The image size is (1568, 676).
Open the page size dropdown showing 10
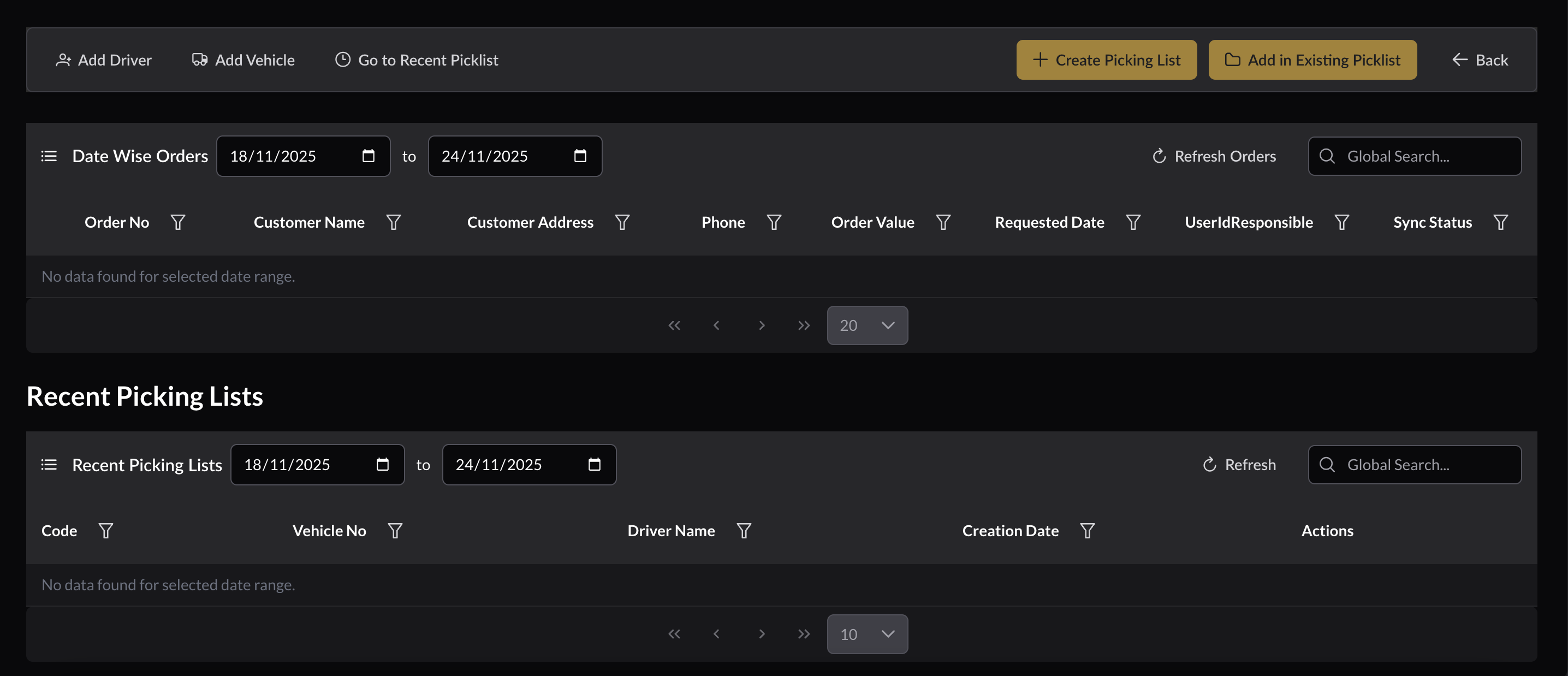(868, 634)
